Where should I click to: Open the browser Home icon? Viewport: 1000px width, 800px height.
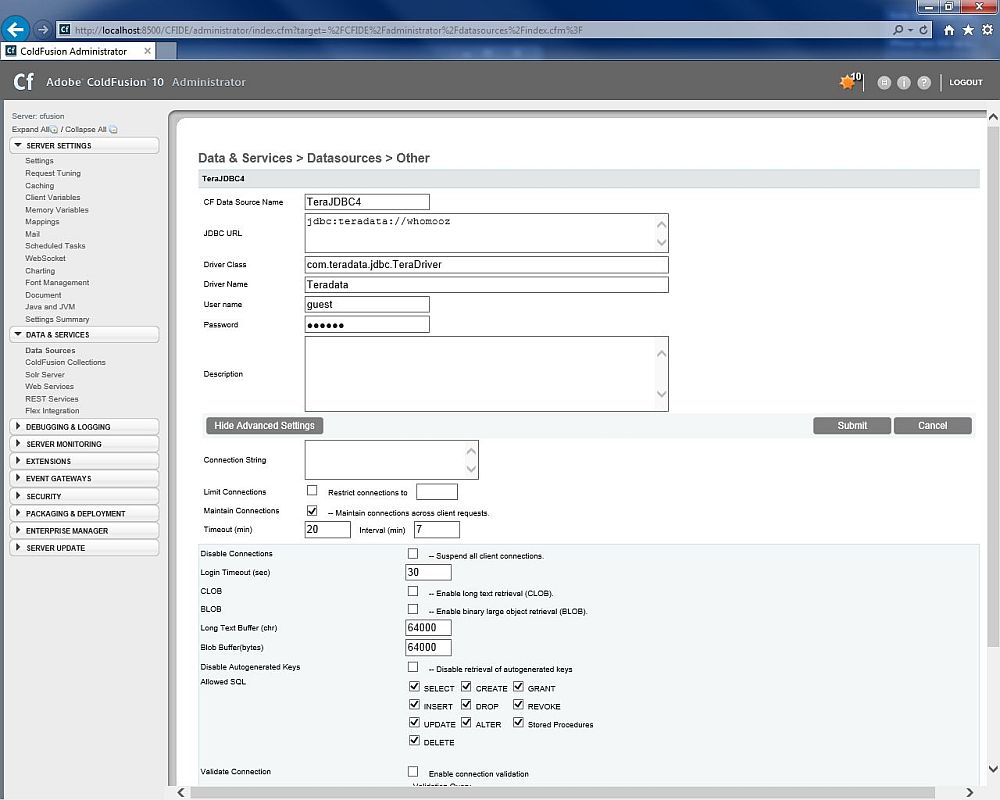(x=949, y=30)
